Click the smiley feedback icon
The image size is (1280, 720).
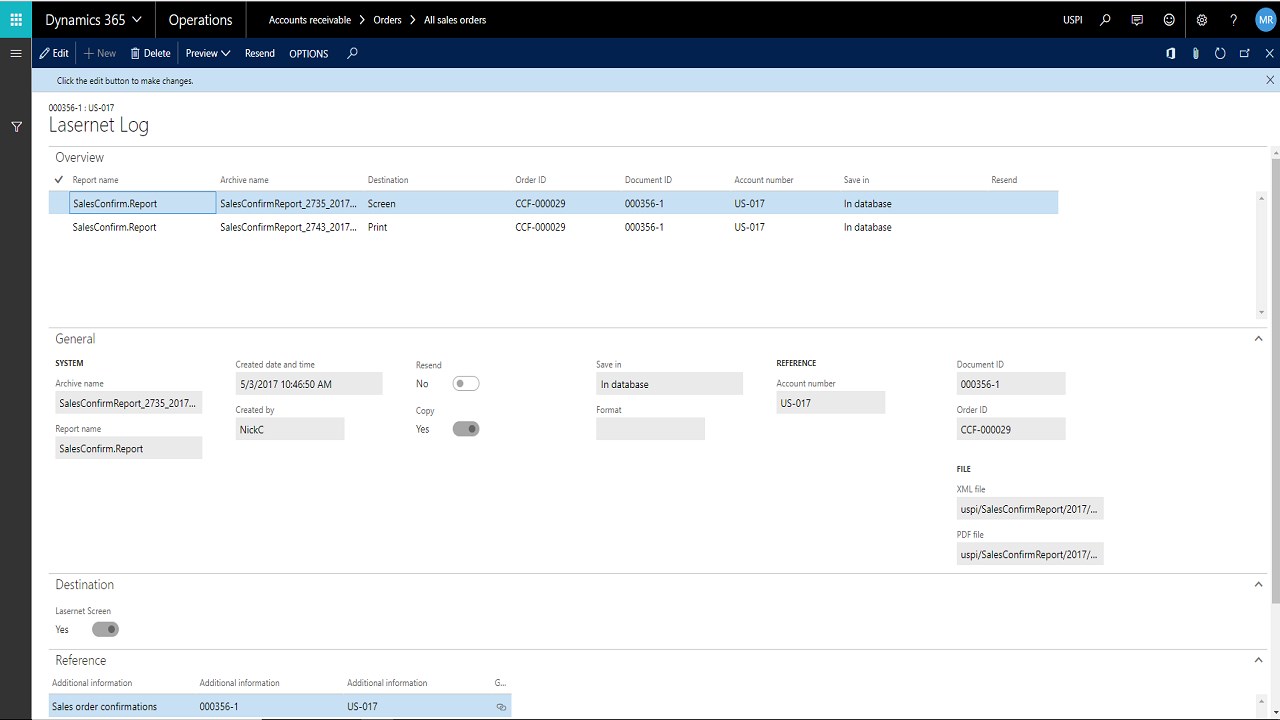[x=1169, y=19]
